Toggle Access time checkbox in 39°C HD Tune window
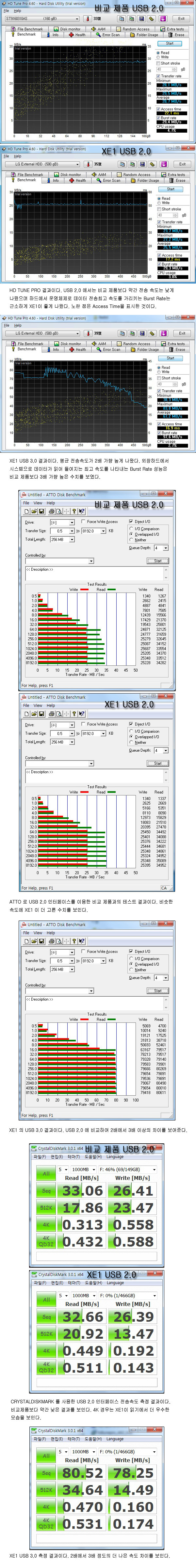 159,424
